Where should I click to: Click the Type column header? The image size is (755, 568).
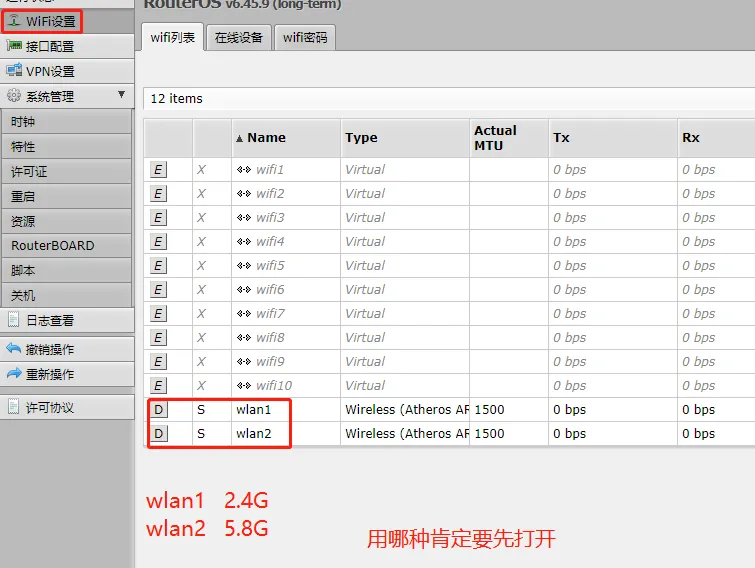[361, 138]
